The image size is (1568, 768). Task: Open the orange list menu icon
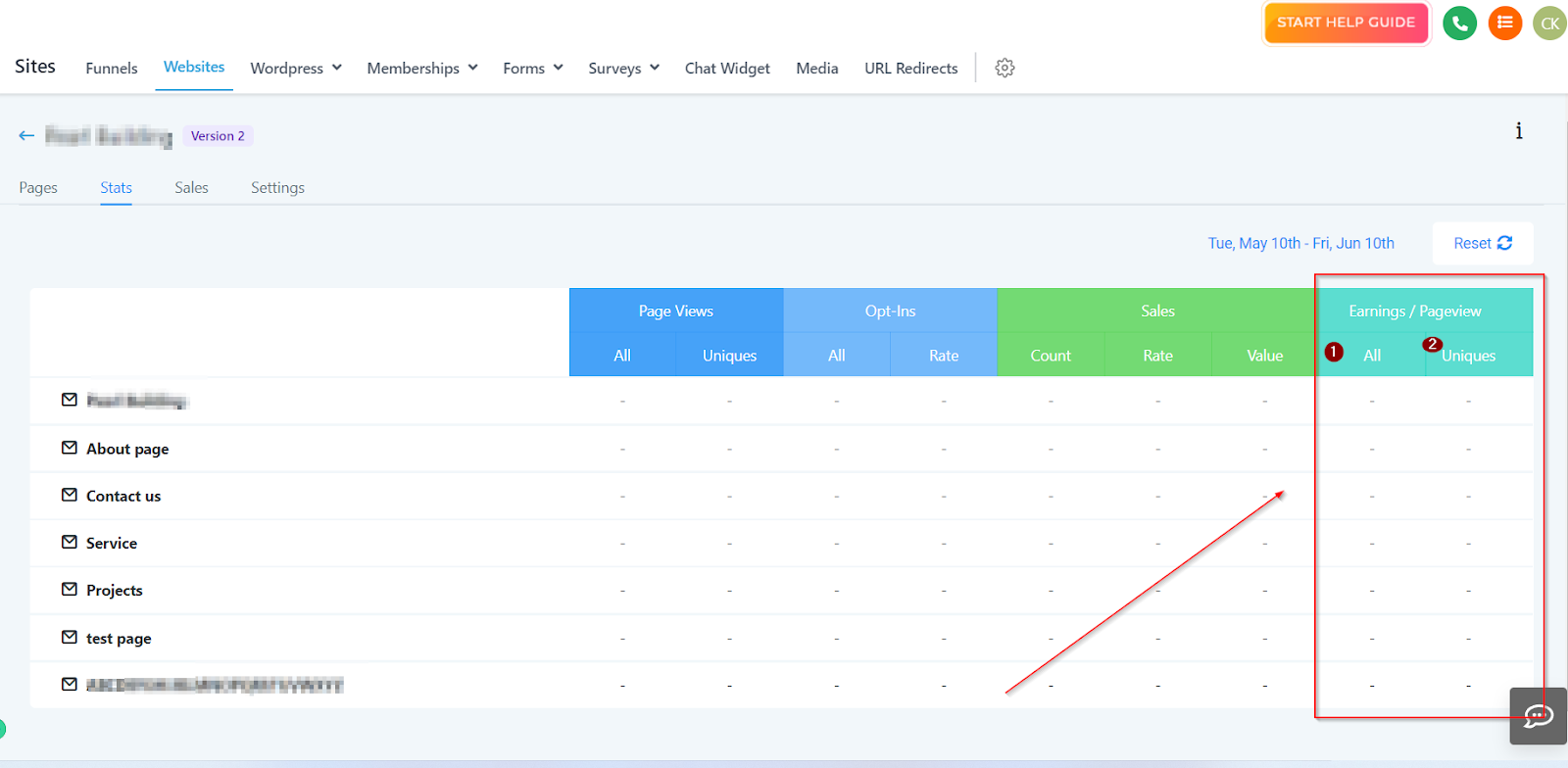coord(1504,23)
